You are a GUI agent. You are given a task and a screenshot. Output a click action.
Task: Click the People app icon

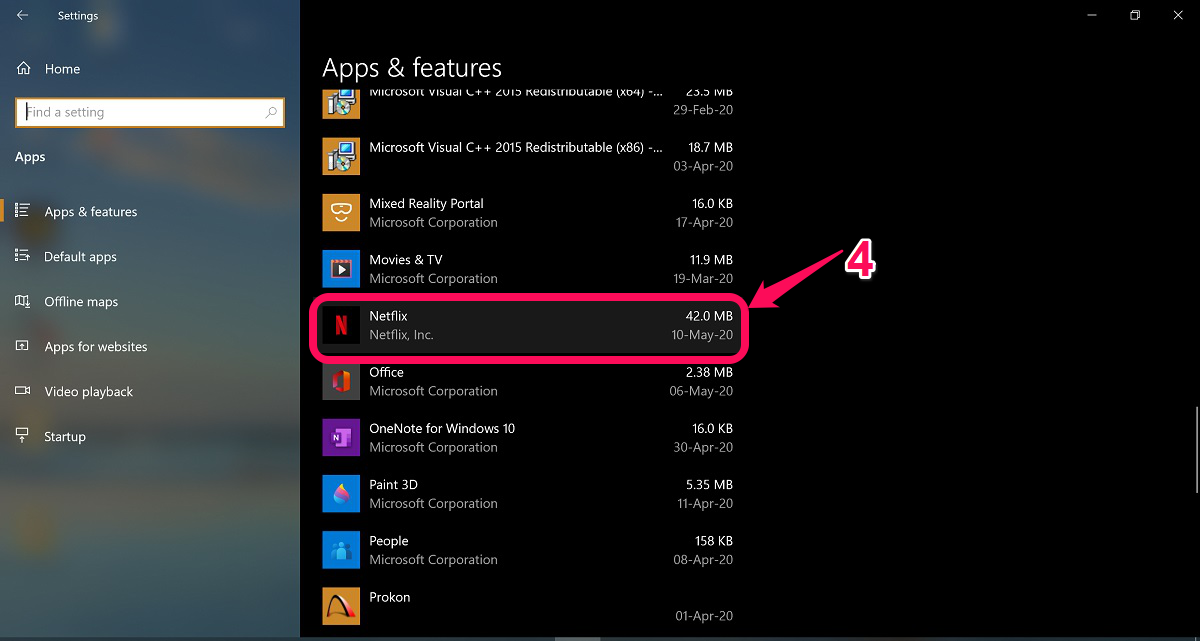tap(341, 549)
